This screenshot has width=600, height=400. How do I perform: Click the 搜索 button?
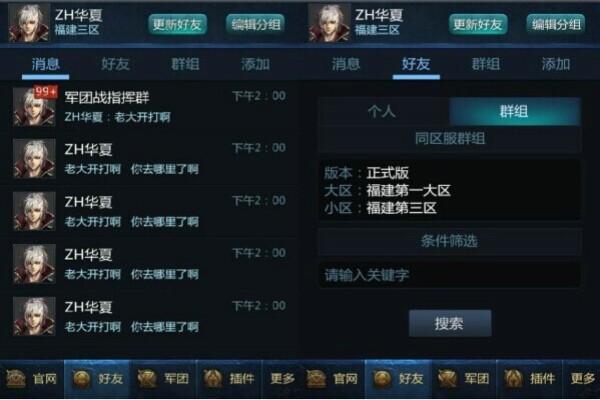pos(450,323)
